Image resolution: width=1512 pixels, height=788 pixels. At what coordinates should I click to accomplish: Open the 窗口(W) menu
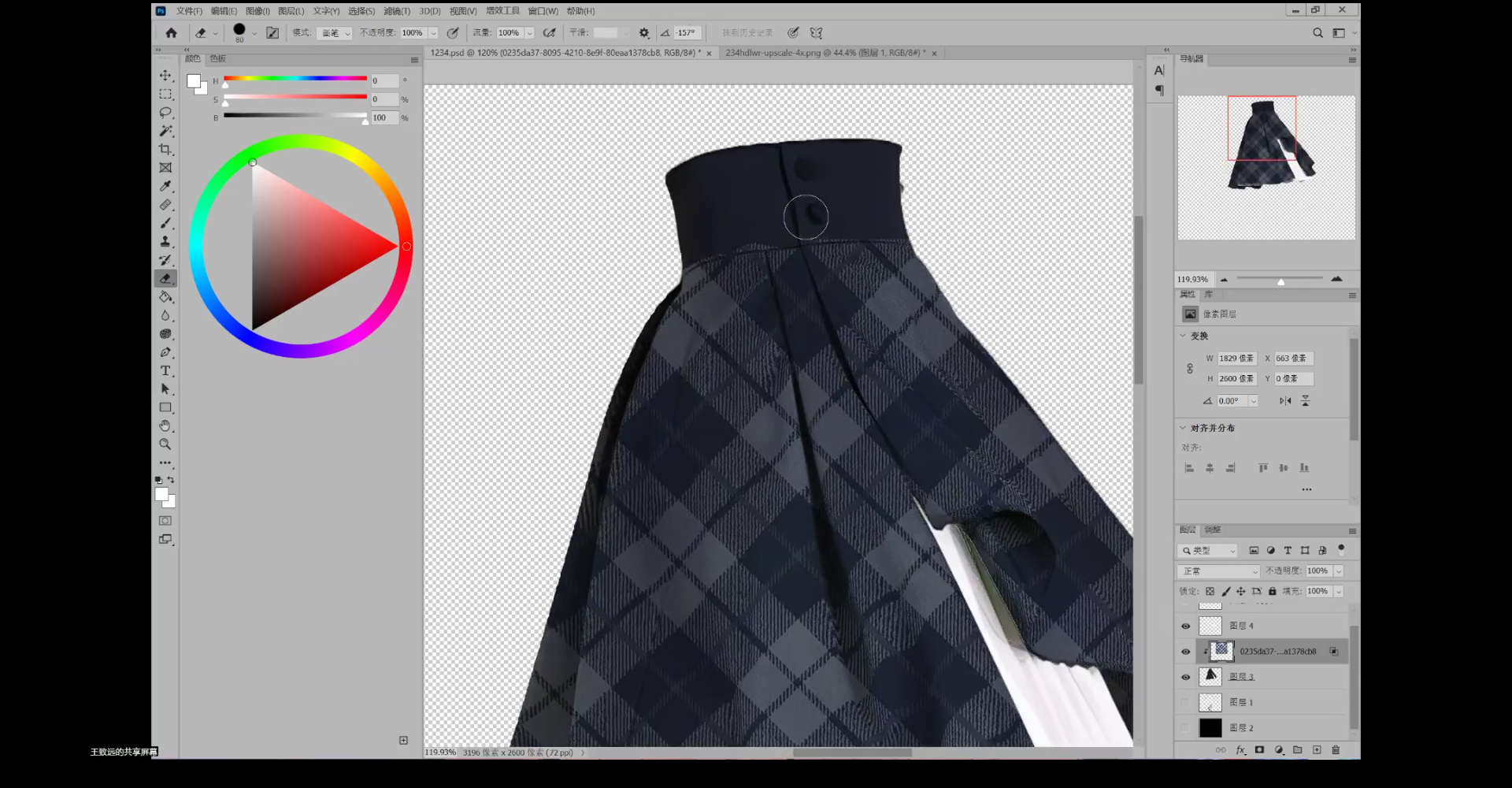click(x=543, y=11)
